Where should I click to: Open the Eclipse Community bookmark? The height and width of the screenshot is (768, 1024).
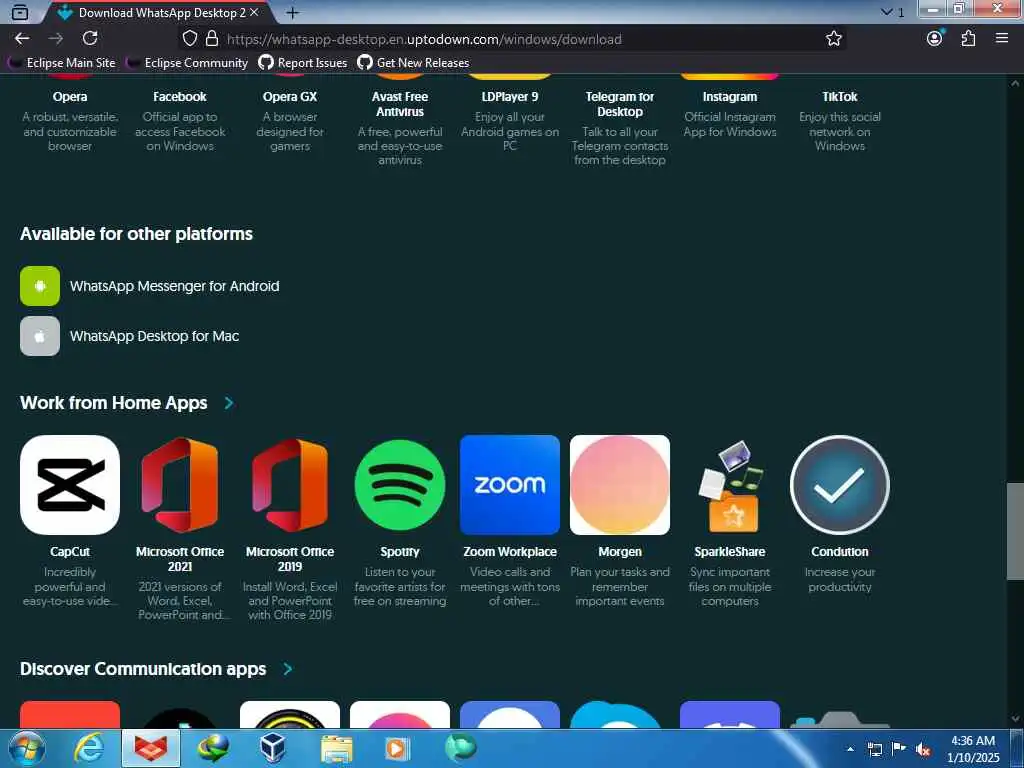[187, 63]
